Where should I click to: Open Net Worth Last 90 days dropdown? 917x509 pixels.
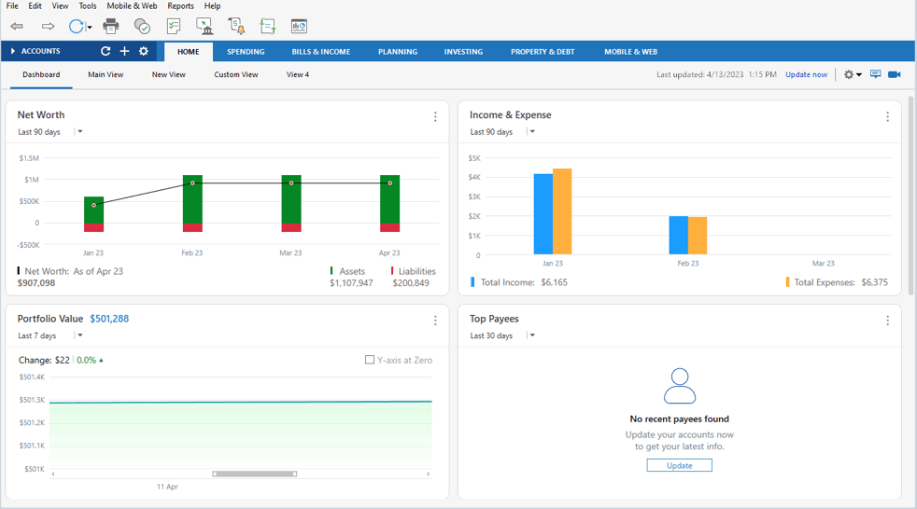click(x=80, y=132)
